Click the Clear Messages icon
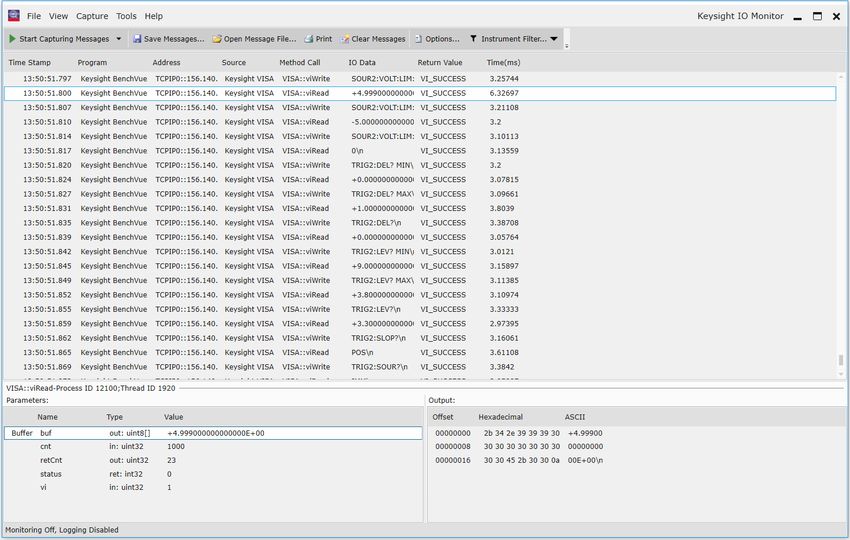The width and height of the screenshot is (850, 540). (x=345, y=39)
